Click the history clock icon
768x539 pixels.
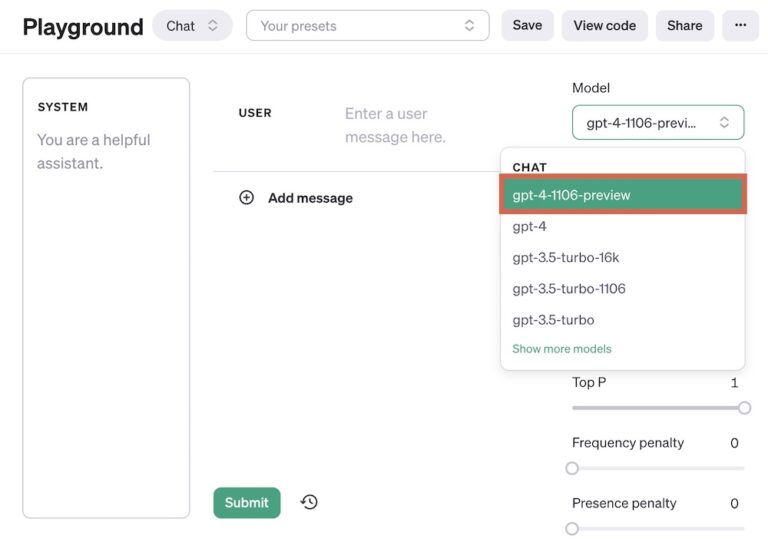tap(309, 502)
